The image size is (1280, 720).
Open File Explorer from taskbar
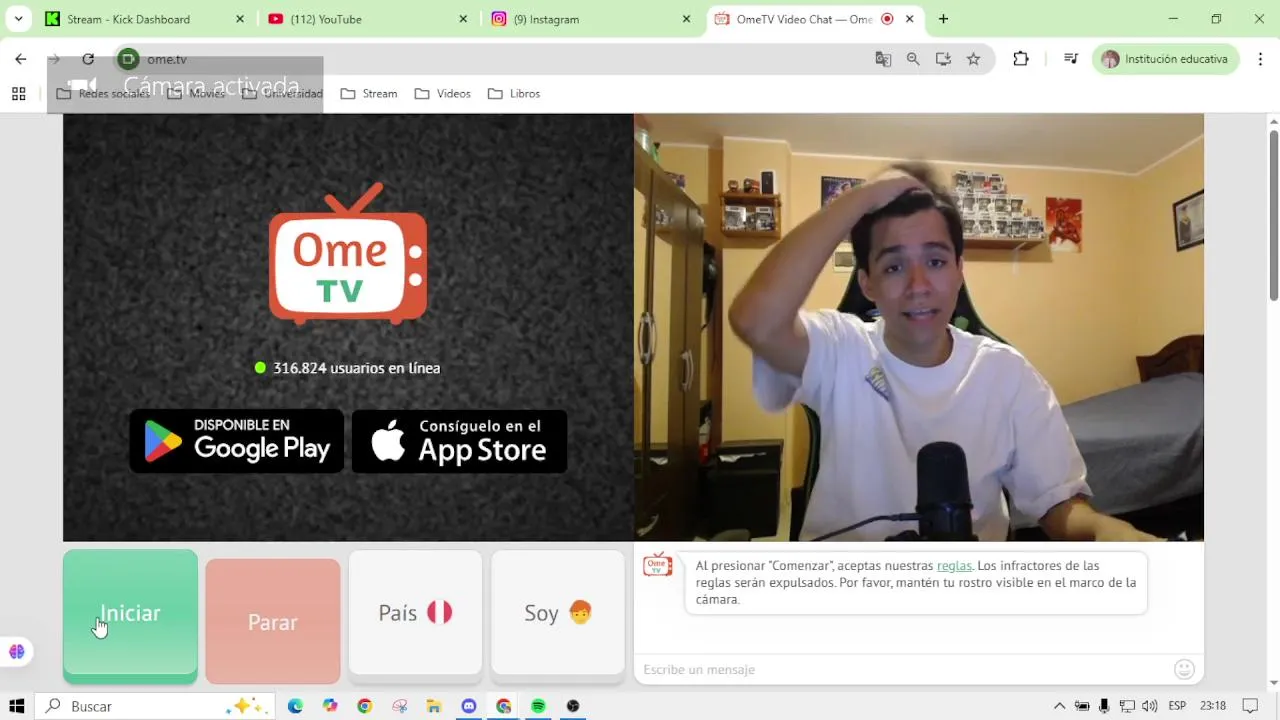(434, 706)
